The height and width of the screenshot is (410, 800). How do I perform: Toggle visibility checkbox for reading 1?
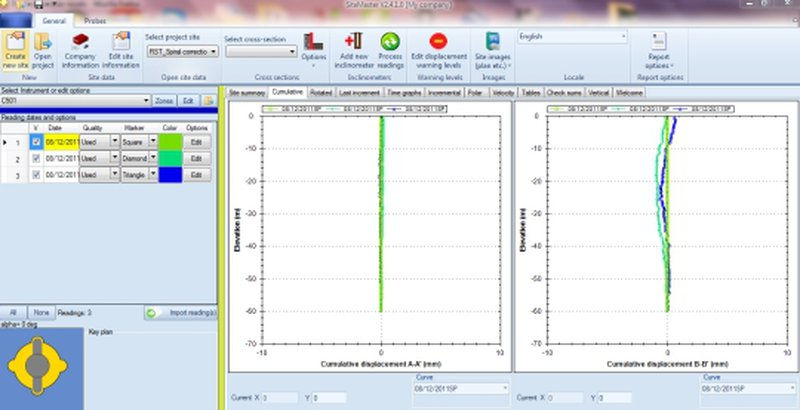click(x=36, y=142)
